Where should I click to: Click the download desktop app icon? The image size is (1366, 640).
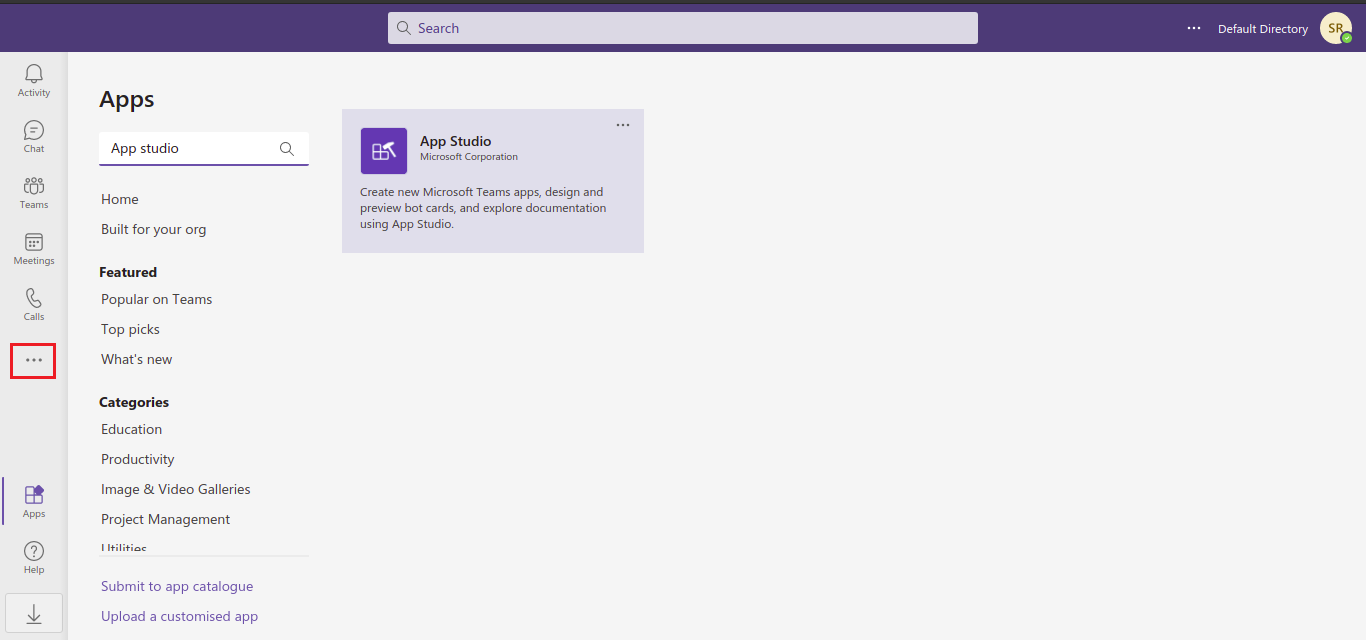[34, 613]
